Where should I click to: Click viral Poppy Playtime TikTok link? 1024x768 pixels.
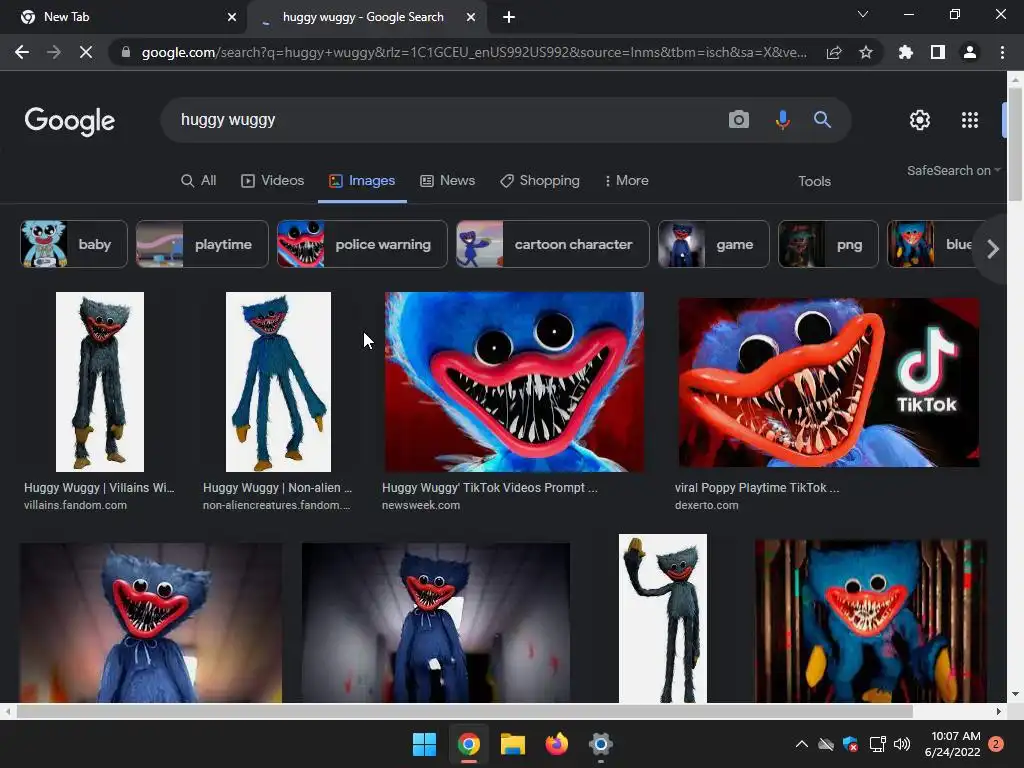click(757, 488)
